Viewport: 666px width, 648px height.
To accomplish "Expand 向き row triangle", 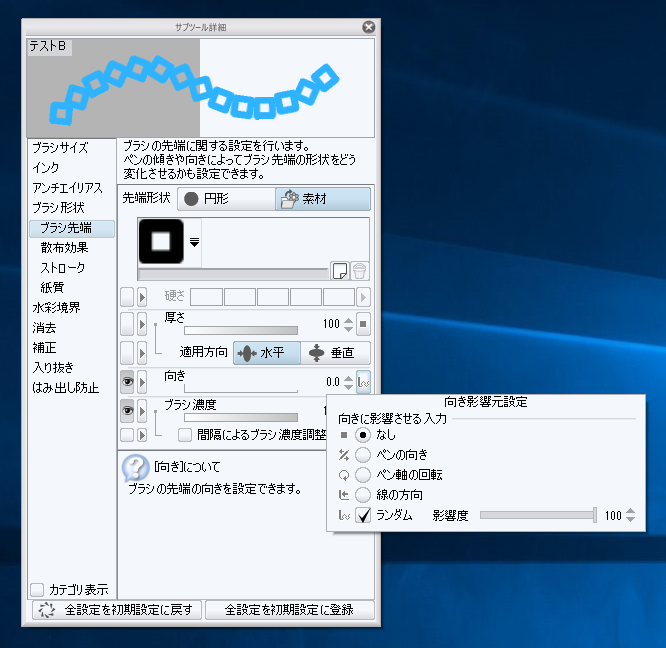I will (142, 382).
